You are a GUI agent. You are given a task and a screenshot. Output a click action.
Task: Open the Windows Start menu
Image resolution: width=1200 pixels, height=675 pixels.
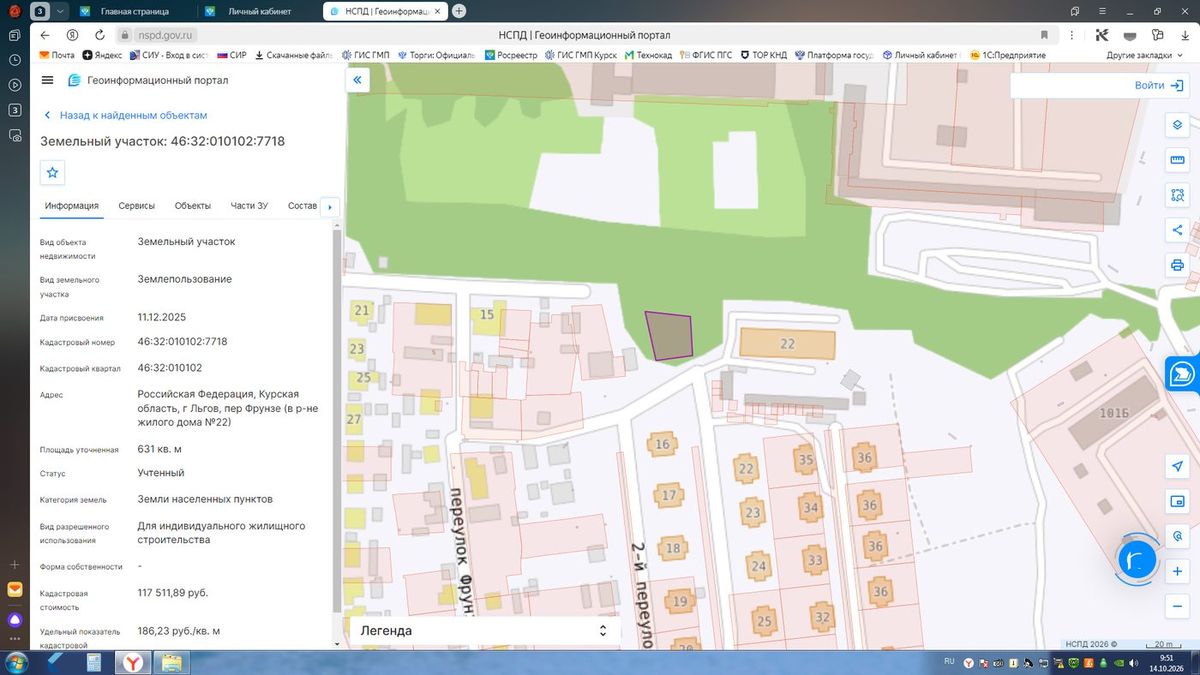point(17,662)
